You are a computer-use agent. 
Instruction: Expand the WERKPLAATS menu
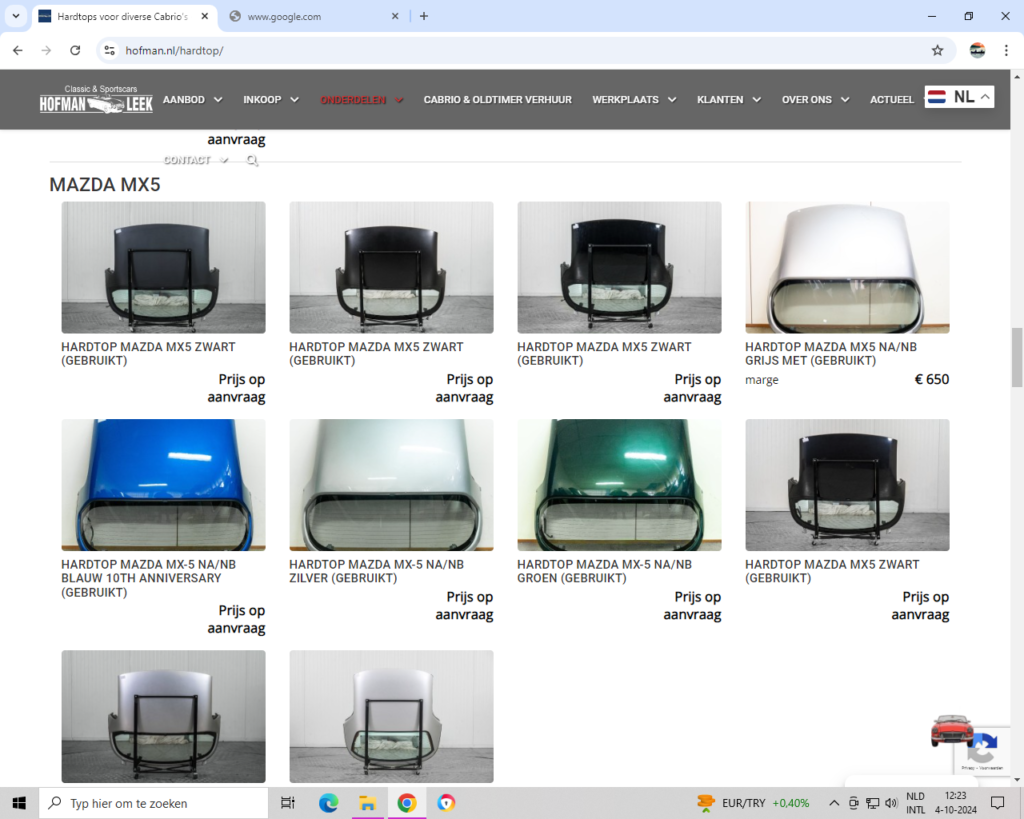[x=633, y=99]
